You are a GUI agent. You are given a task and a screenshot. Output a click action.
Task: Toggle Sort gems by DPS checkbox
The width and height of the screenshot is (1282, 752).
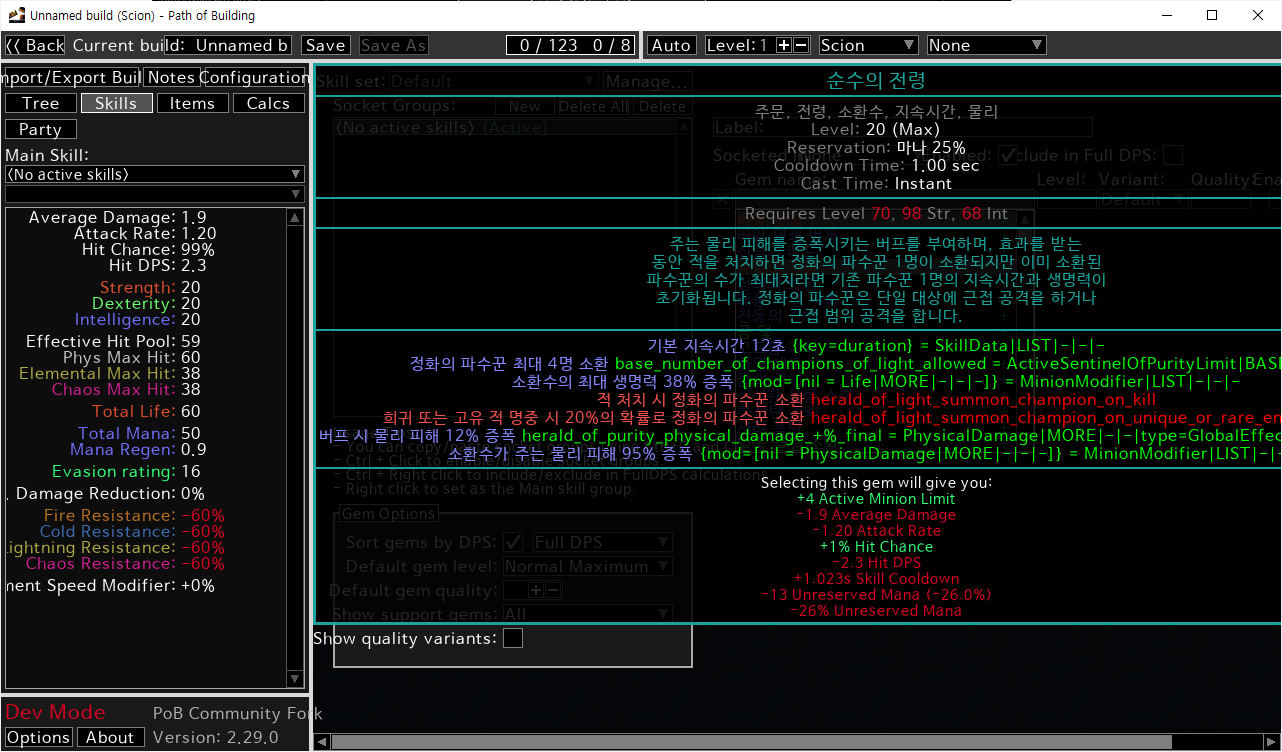pos(514,542)
